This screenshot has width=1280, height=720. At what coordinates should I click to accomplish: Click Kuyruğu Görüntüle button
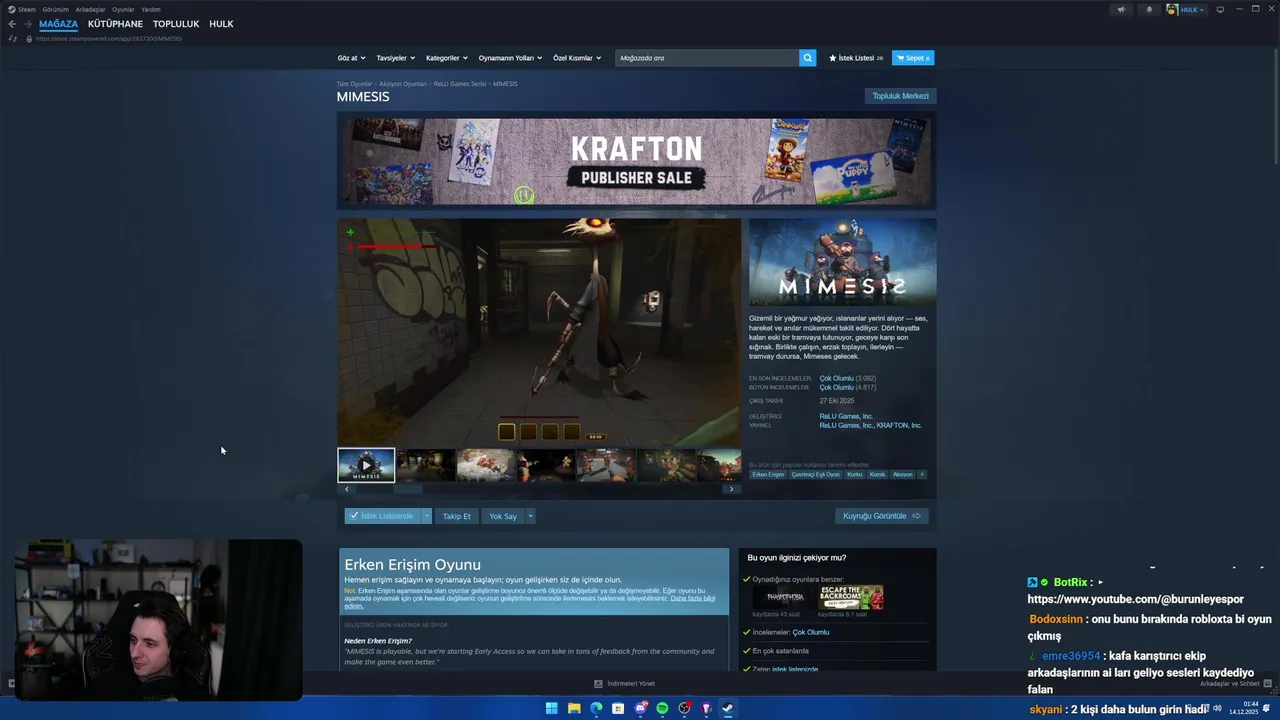pos(882,516)
